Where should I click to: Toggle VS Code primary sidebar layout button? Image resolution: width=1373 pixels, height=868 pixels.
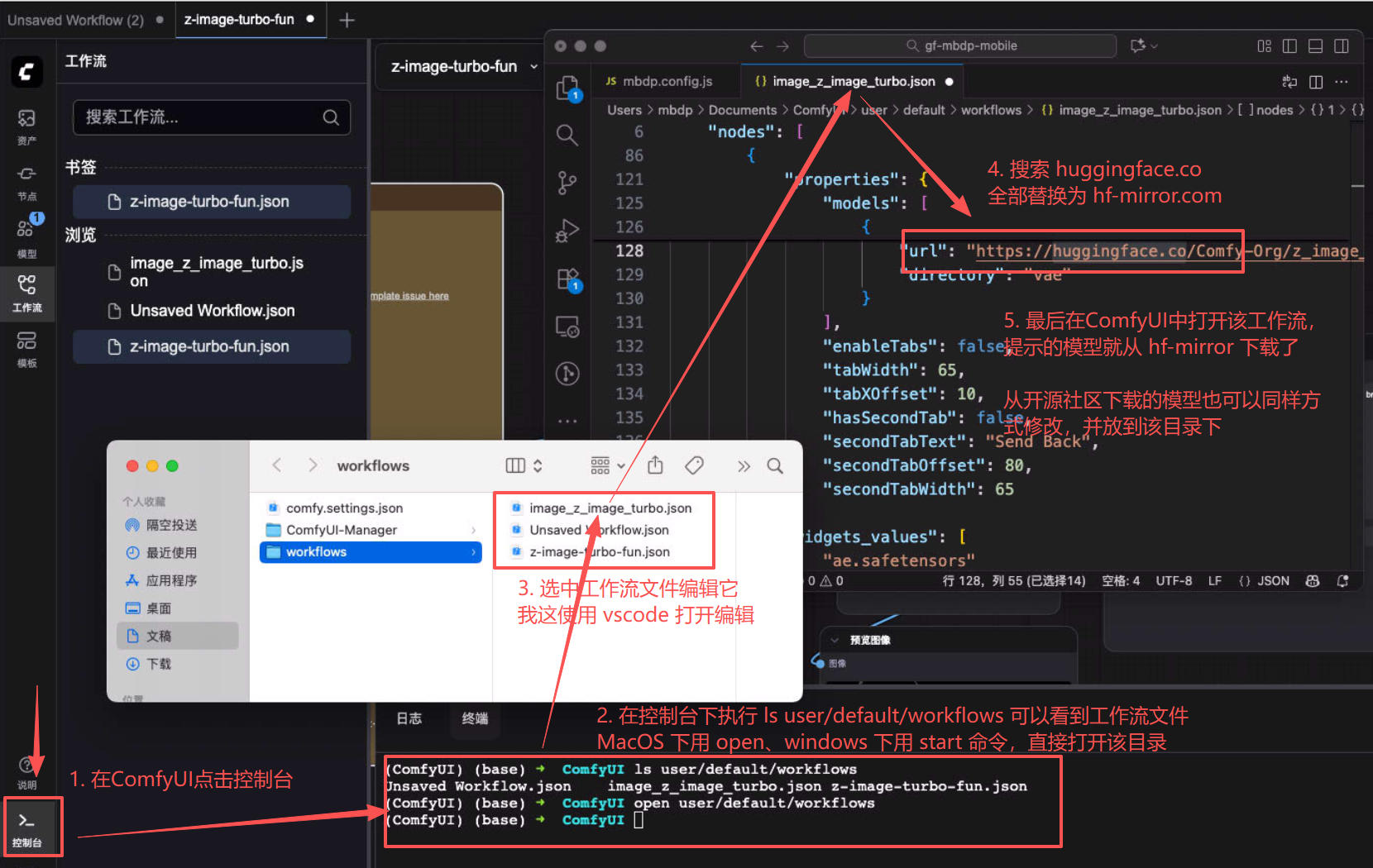point(1289,46)
